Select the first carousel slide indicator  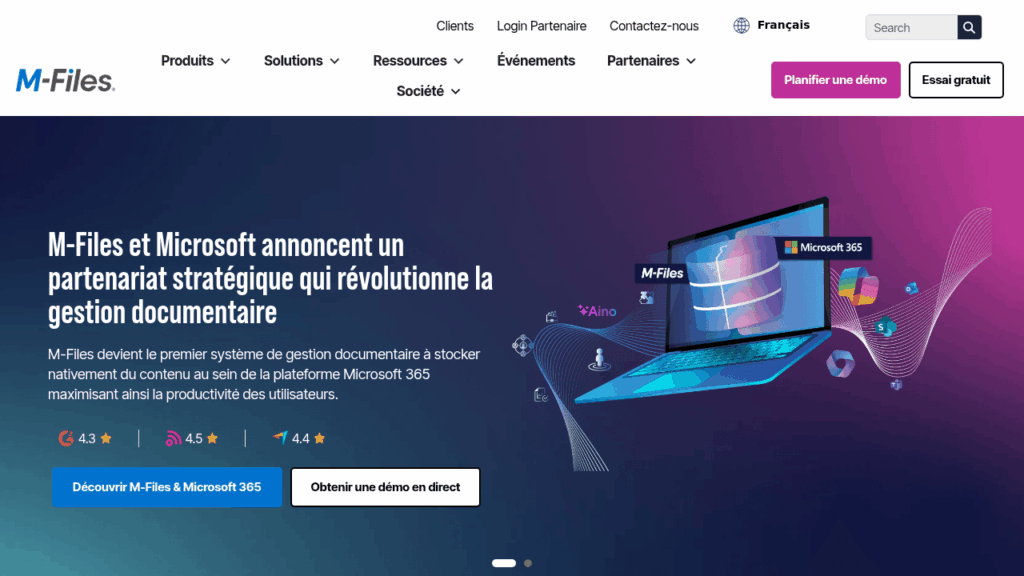504,563
